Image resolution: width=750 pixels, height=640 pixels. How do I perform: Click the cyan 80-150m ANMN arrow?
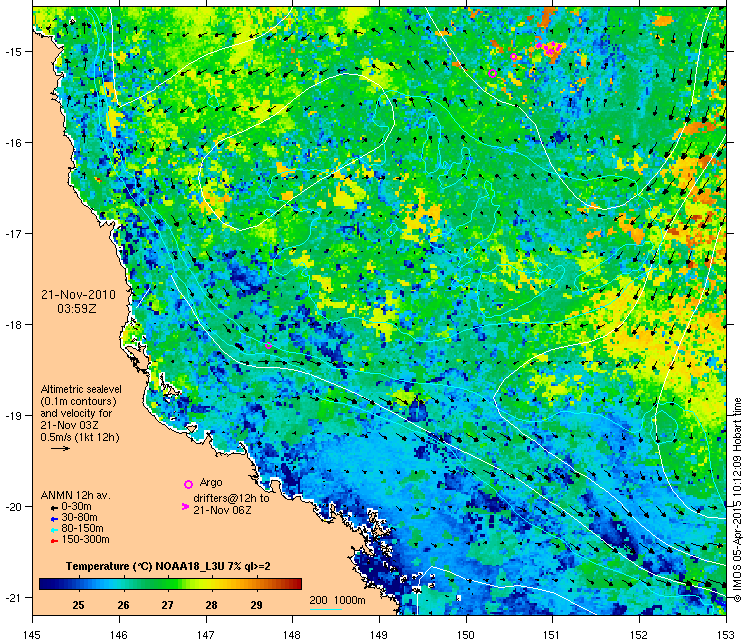[x=55, y=530]
